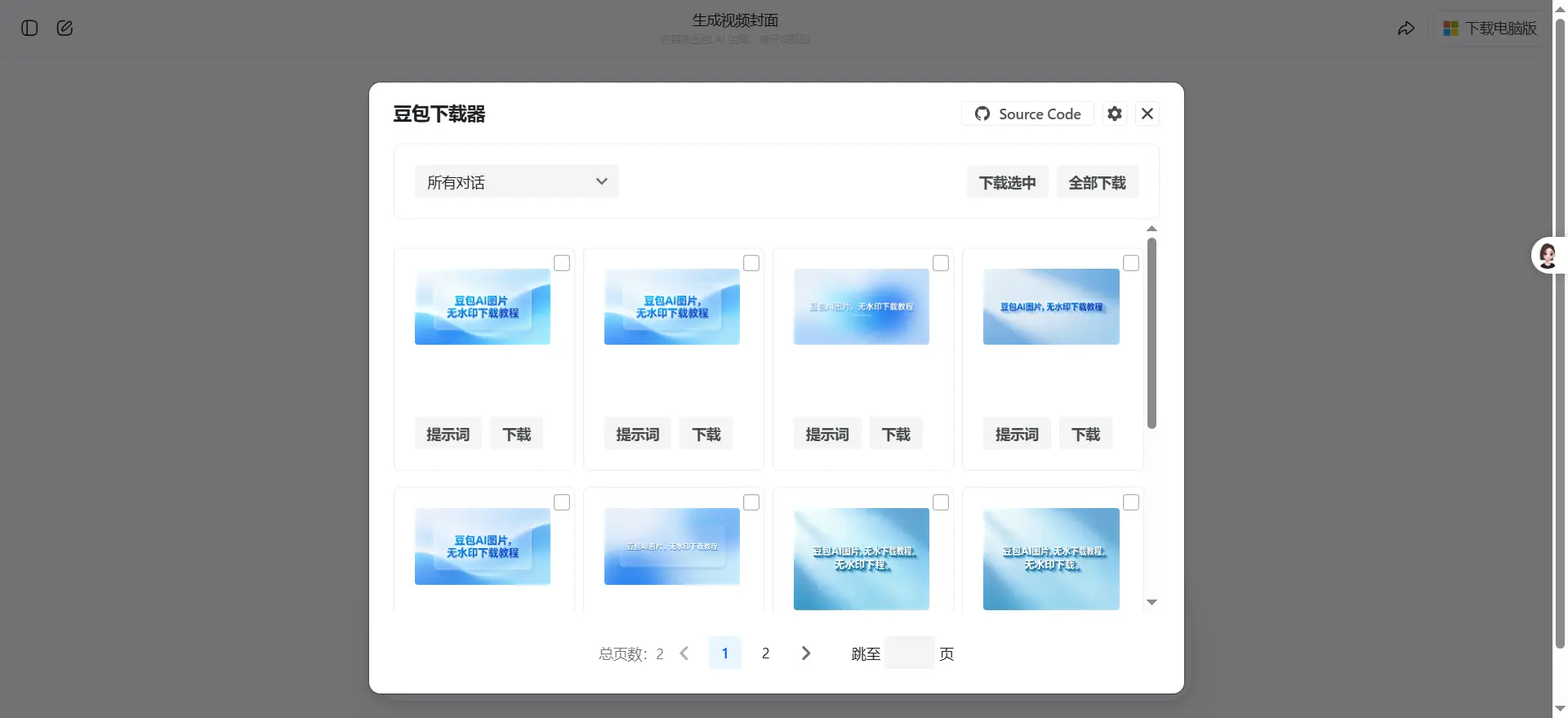Click gallery scrollbar down arrow
This screenshot has width=1568, height=718.
(1151, 602)
